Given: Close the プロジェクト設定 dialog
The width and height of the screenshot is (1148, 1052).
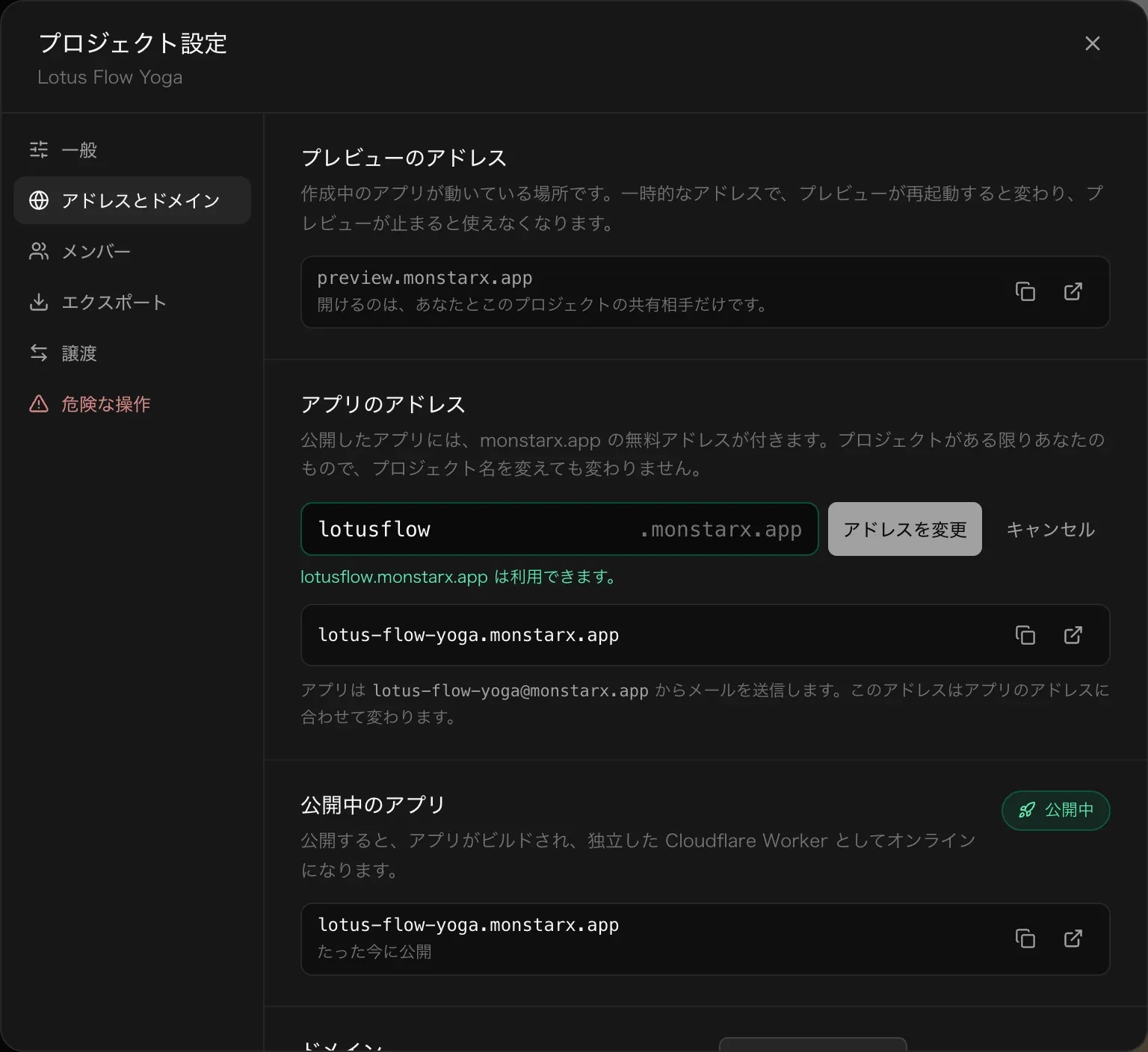Looking at the screenshot, I should point(1092,43).
